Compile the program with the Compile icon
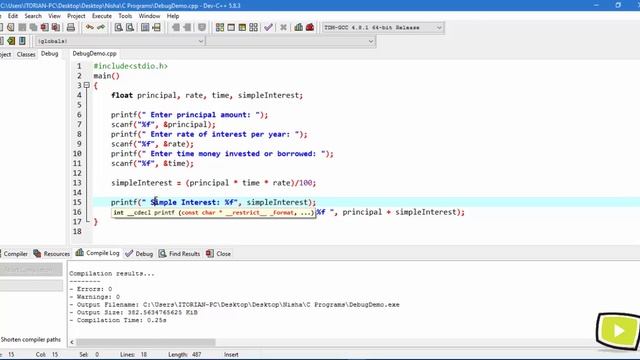This screenshot has height=360, width=640. point(220,27)
